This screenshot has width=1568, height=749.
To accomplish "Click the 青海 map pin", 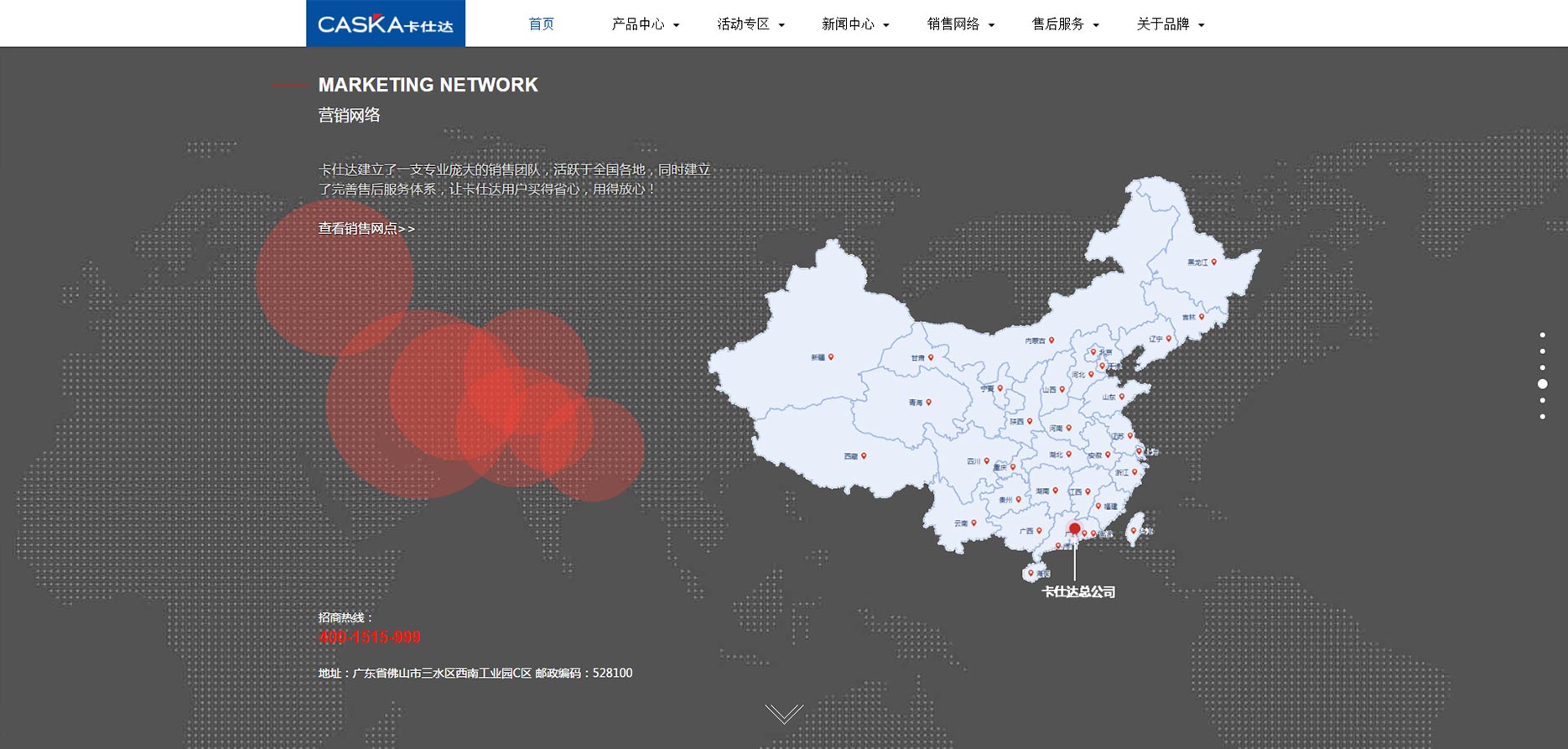I will pos(928,403).
